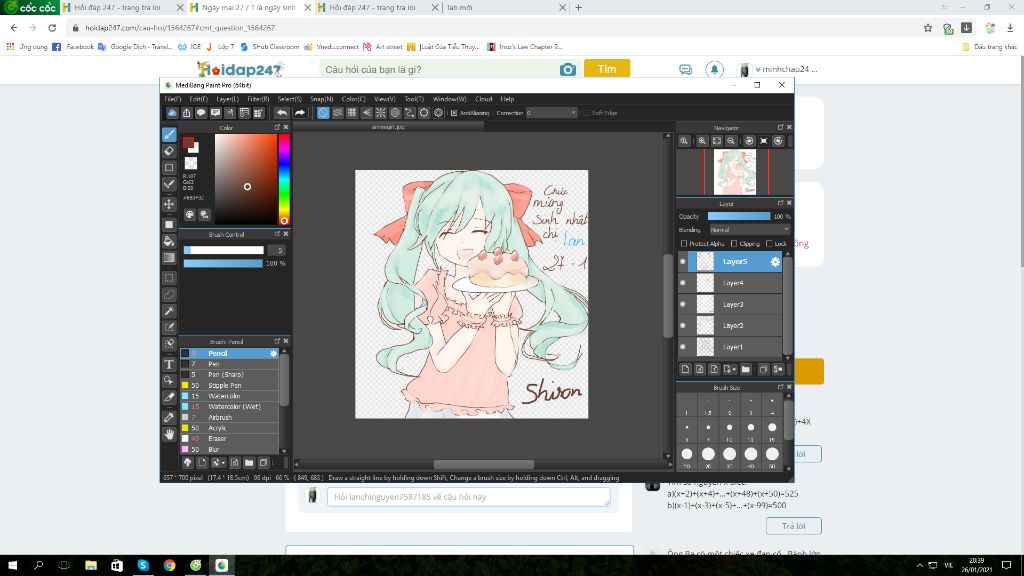
Task: Select the Move tool with four arrows
Action: [x=169, y=204]
